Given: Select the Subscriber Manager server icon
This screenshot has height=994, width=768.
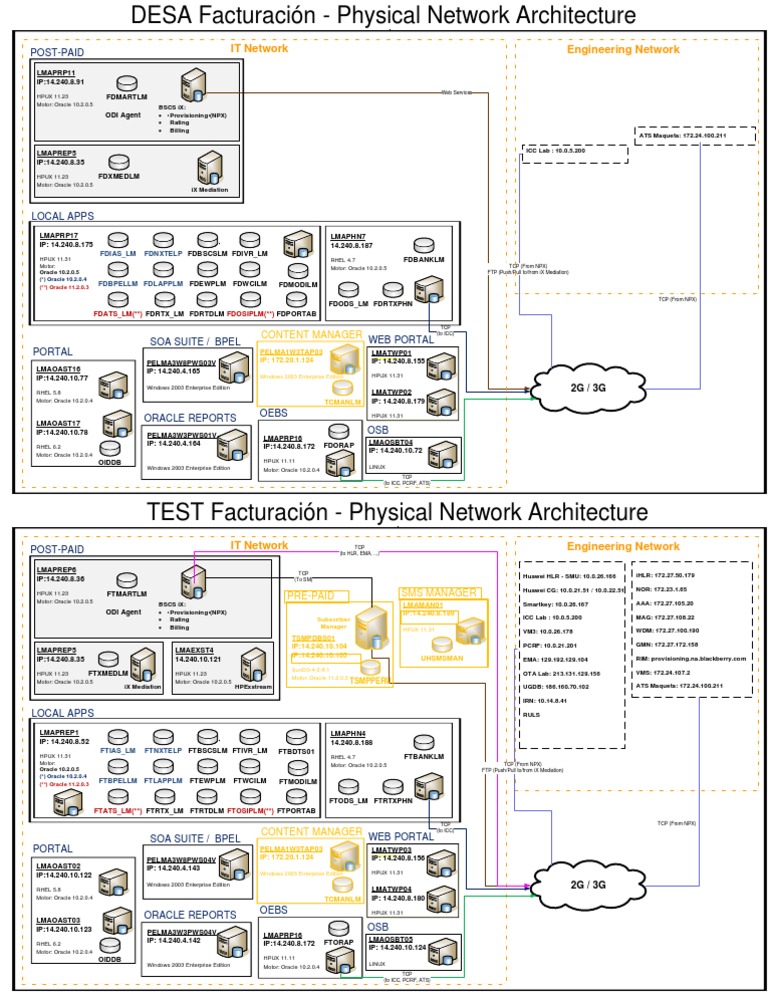Looking at the screenshot, I should [x=371, y=628].
